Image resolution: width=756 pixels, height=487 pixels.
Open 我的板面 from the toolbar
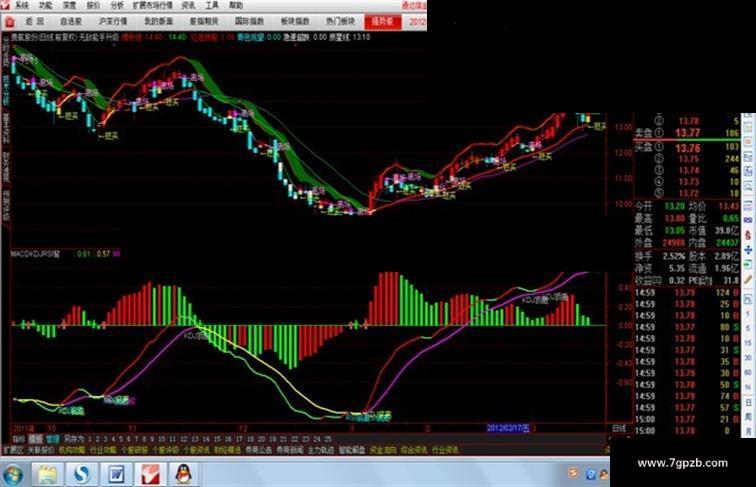(x=159, y=22)
